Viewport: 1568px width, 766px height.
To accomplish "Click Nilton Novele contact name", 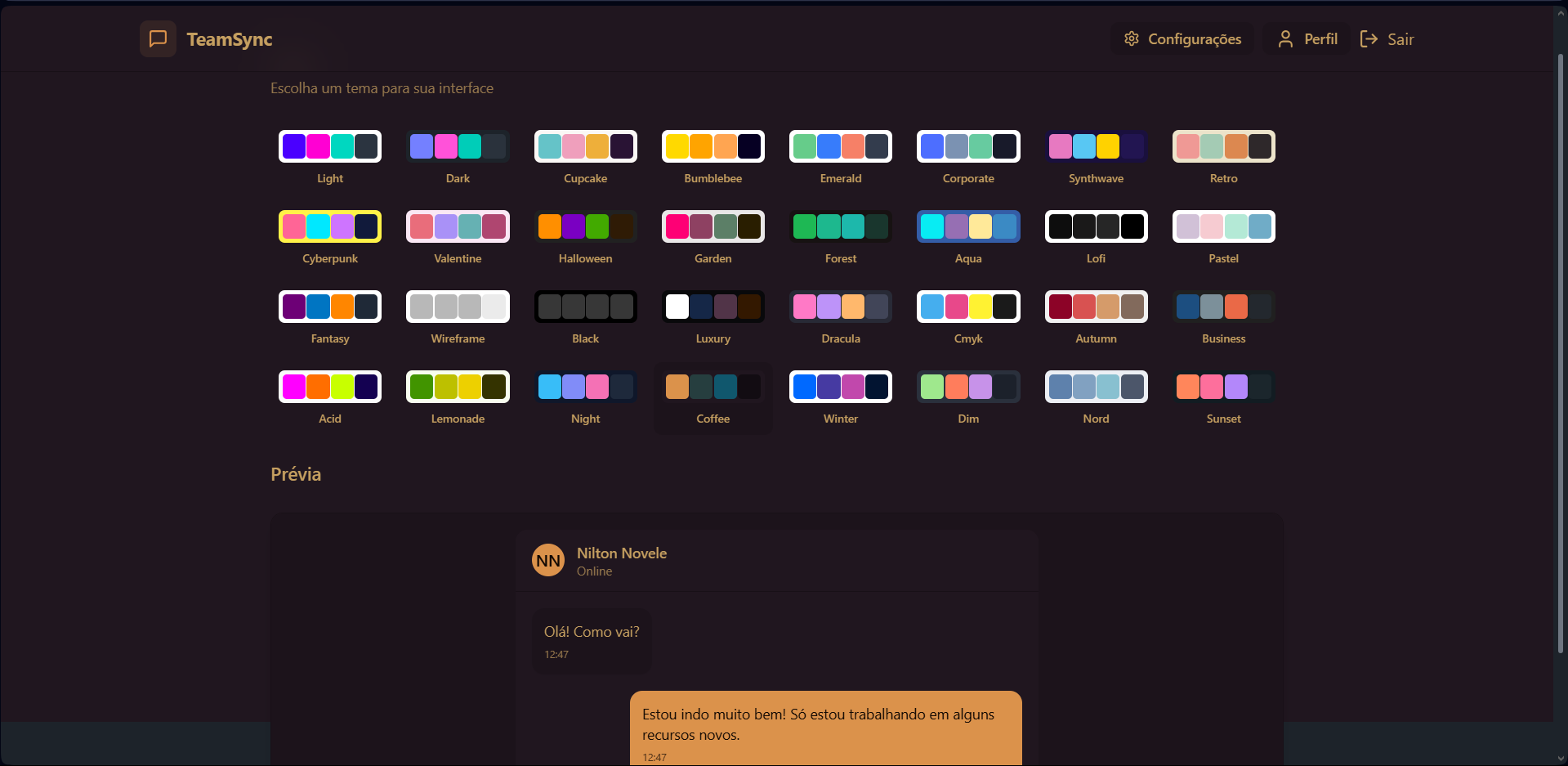I will (622, 553).
